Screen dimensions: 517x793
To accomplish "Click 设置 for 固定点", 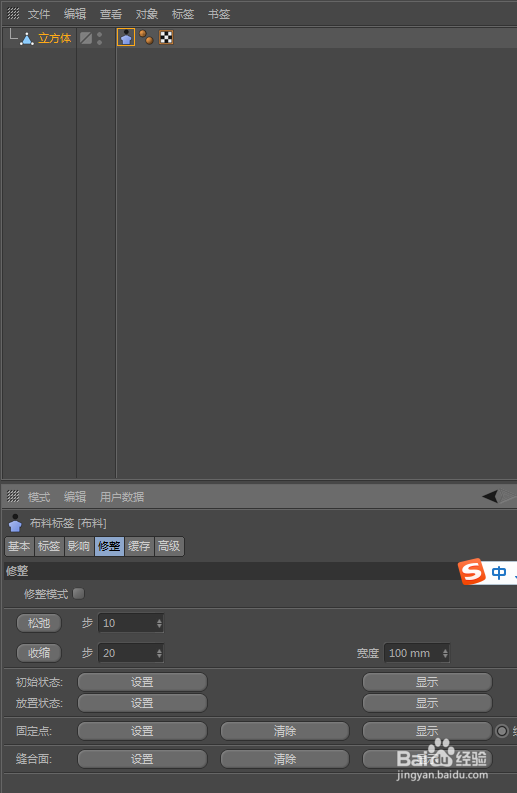I will tap(142, 731).
